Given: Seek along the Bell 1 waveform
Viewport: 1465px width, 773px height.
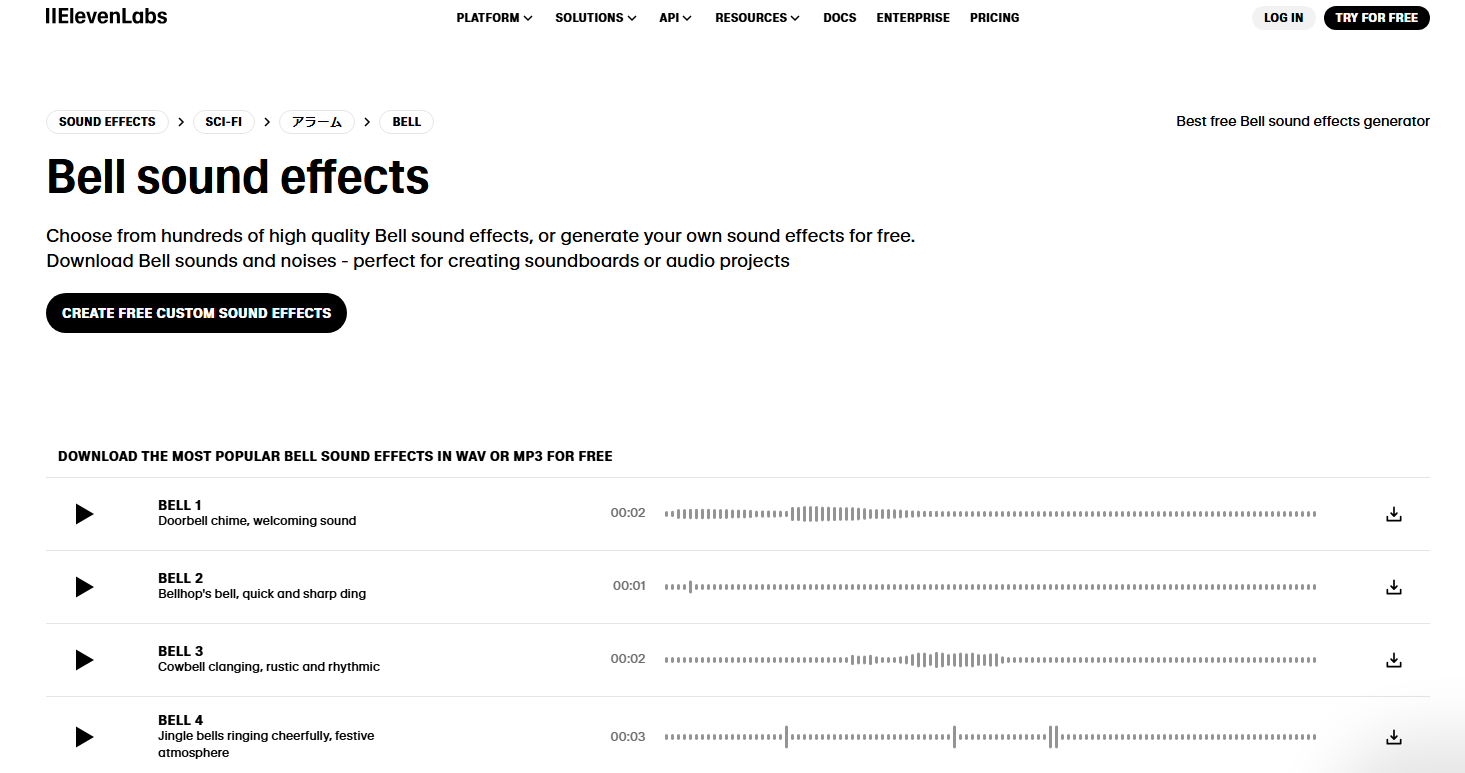Looking at the screenshot, I should click(990, 512).
